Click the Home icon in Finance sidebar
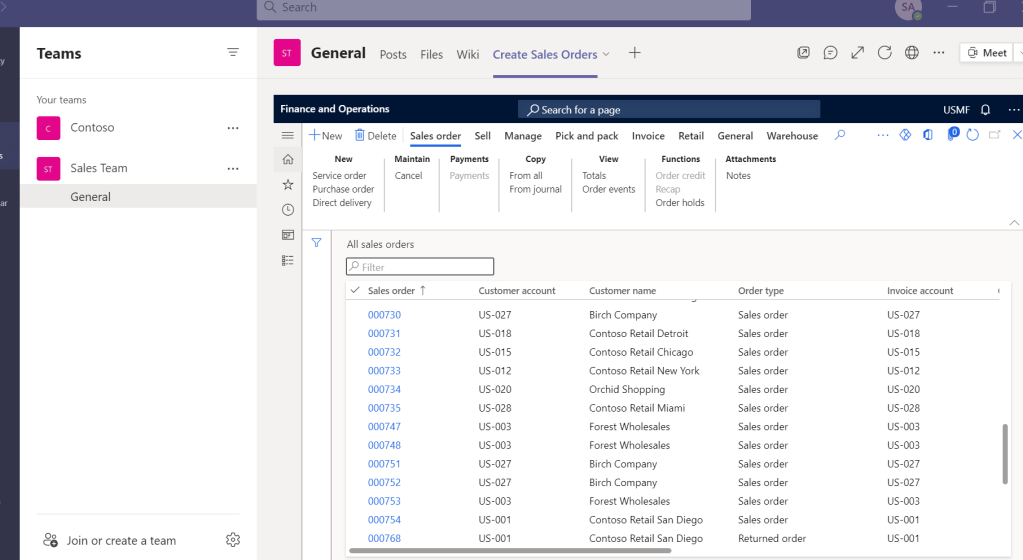The width and height of the screenshot is (1023, 560). tap(288, 160)
